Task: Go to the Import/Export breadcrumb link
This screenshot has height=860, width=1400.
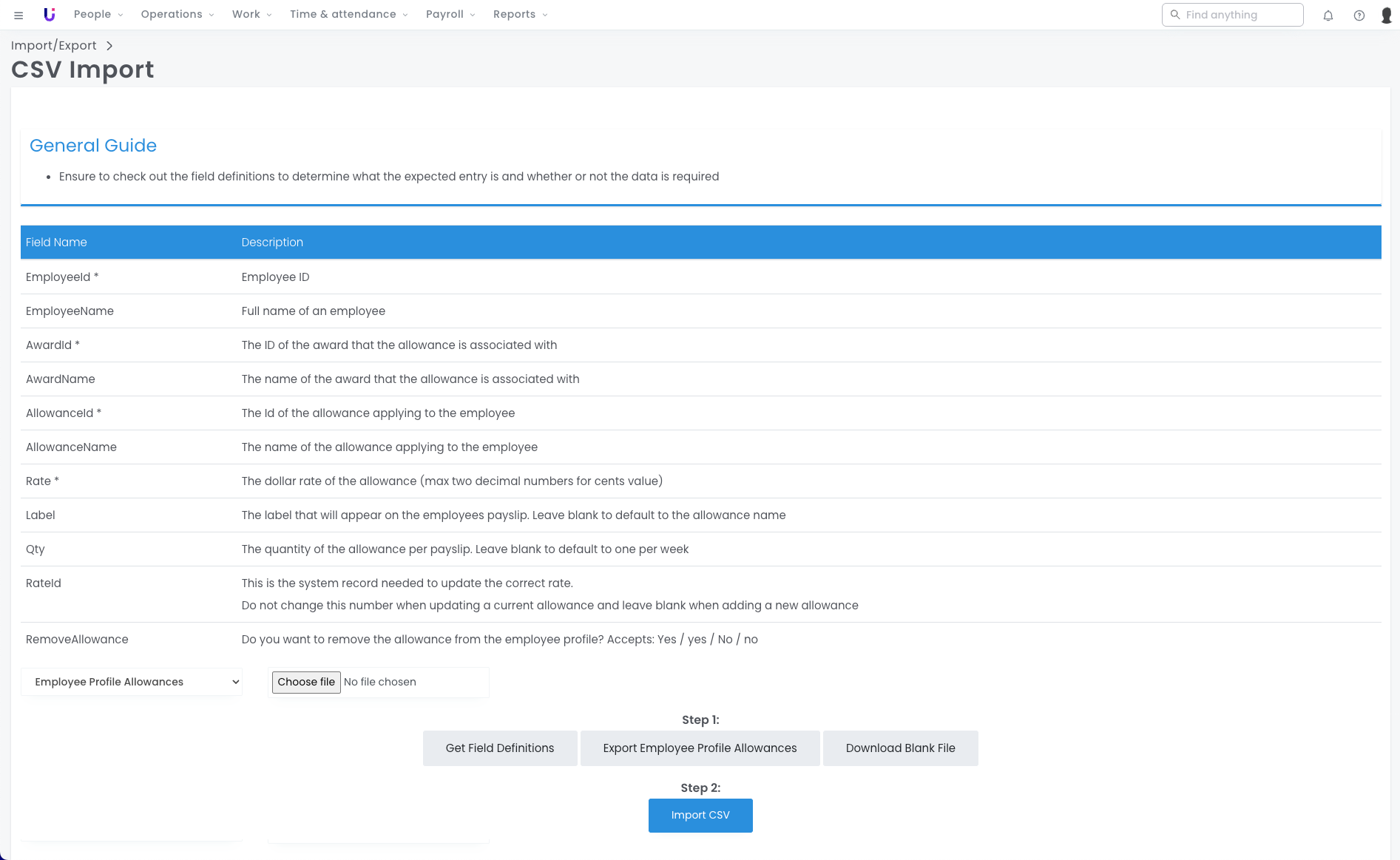Action: pos(54,46)
